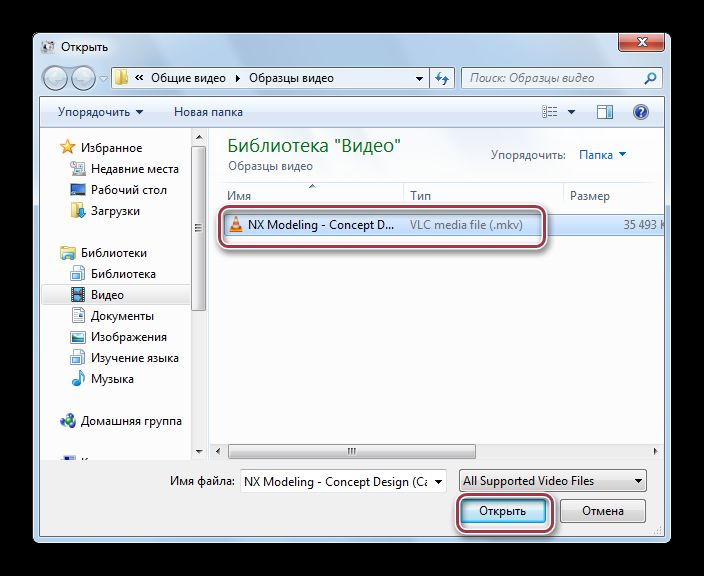The image size is (704, 576).
Task: Click Новая папка in the toolbar
Action: pos(209,112)
